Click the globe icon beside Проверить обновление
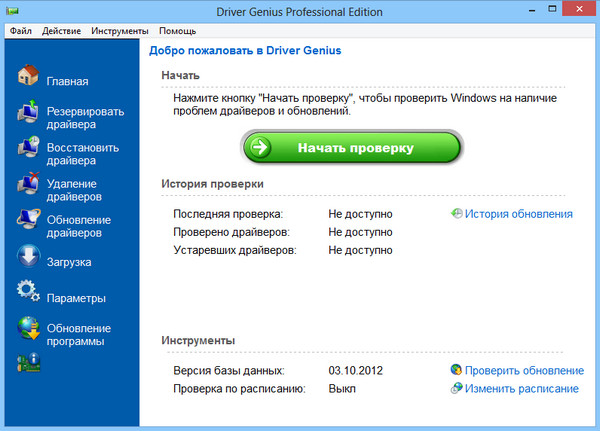The height and width of the screenshot is (431, 600). pos(456,370)
